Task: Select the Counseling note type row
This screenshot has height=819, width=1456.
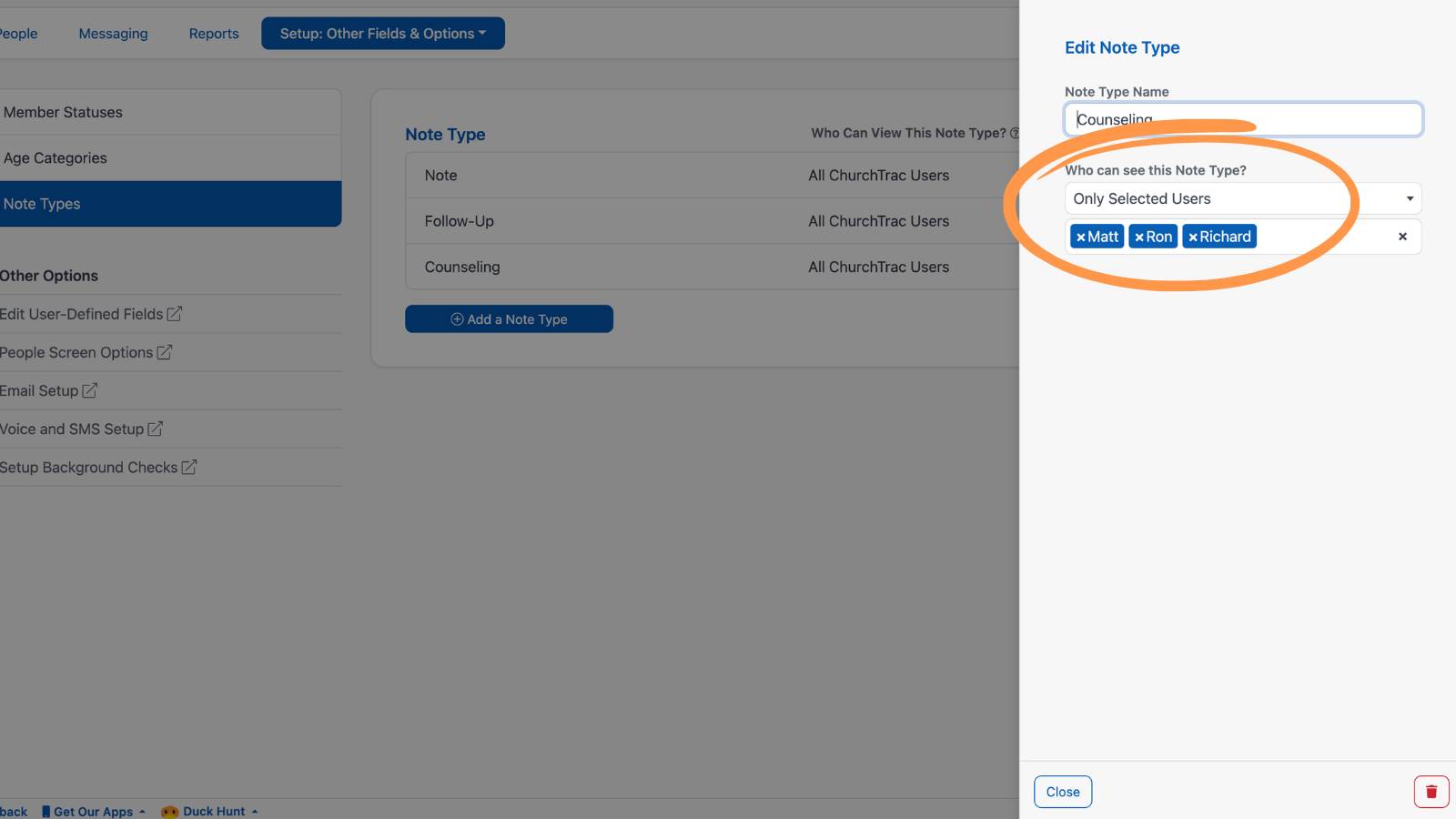Action: (713, 267)
